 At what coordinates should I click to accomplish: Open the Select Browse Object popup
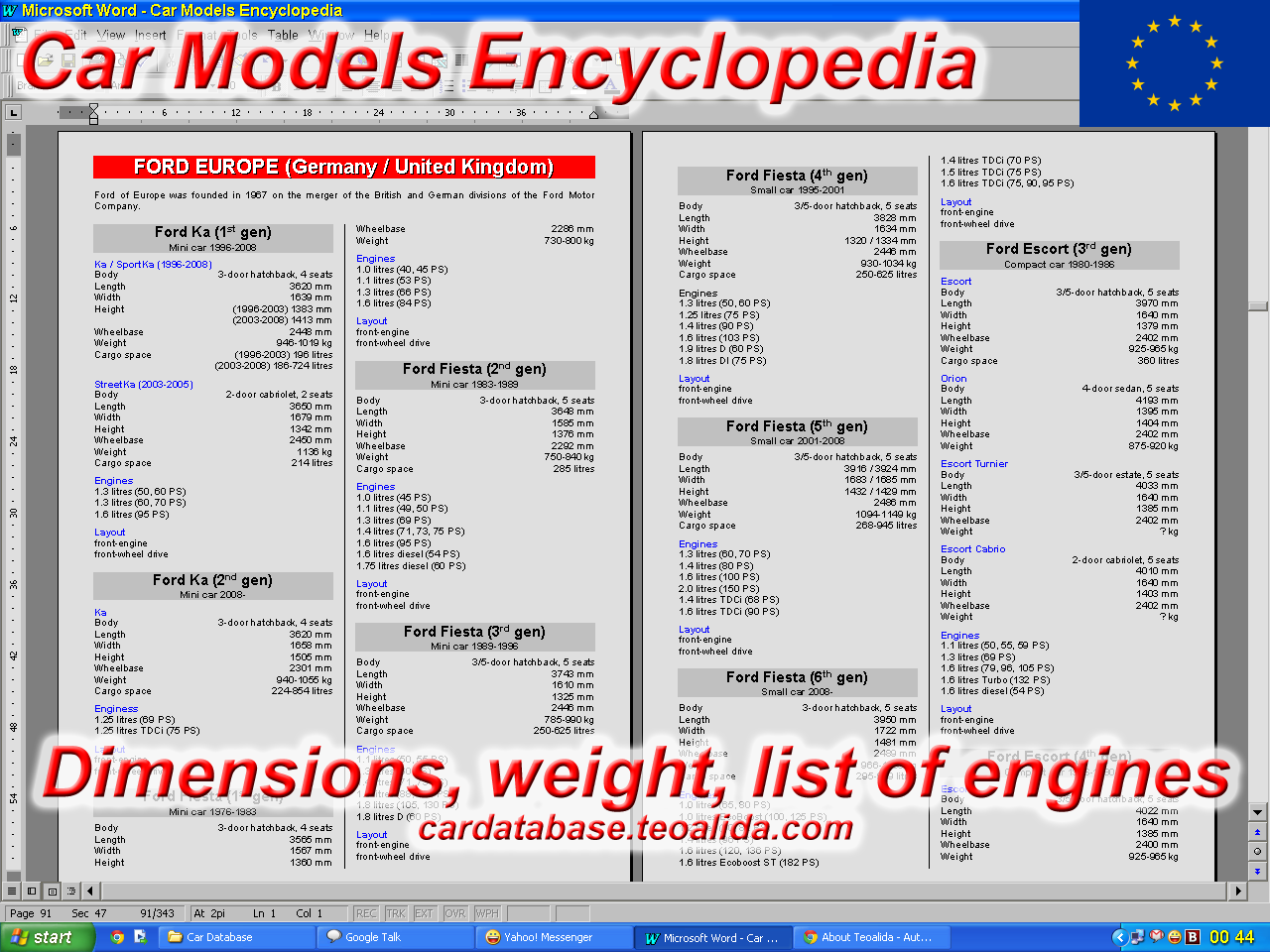1258,851
